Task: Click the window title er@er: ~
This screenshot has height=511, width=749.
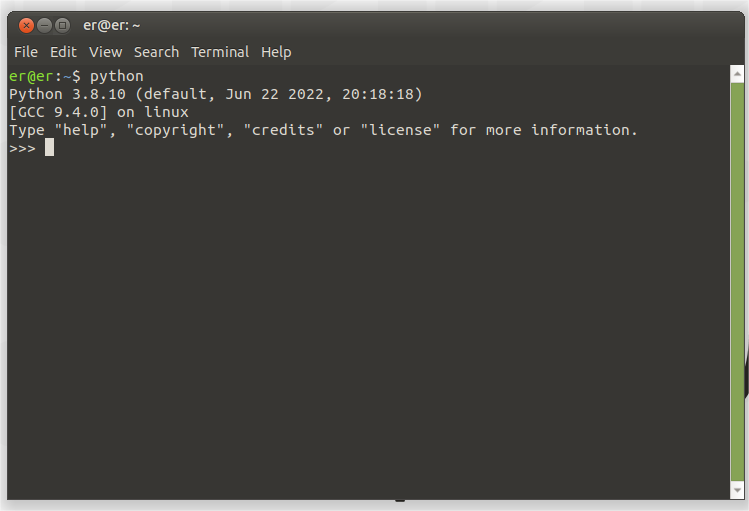Action: 112,25
